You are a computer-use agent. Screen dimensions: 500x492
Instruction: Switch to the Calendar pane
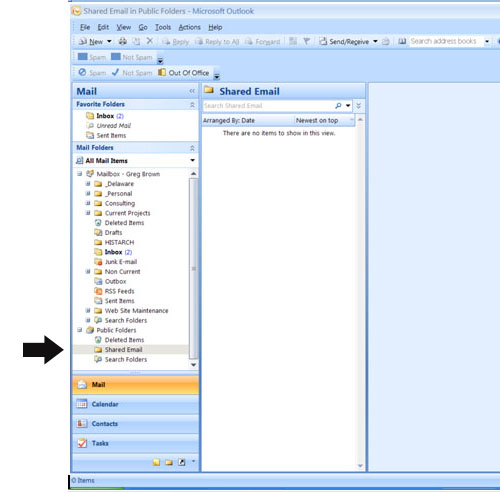pyautogui.click(x=136, y=404)
